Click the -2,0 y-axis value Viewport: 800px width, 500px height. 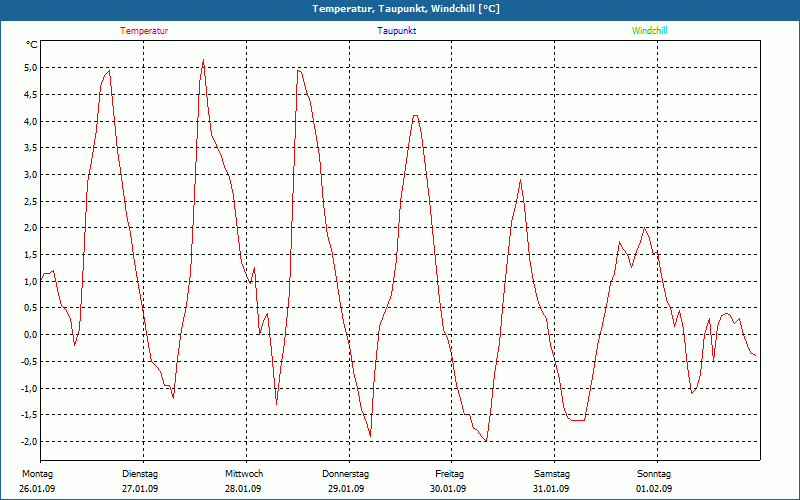(28, 441)
